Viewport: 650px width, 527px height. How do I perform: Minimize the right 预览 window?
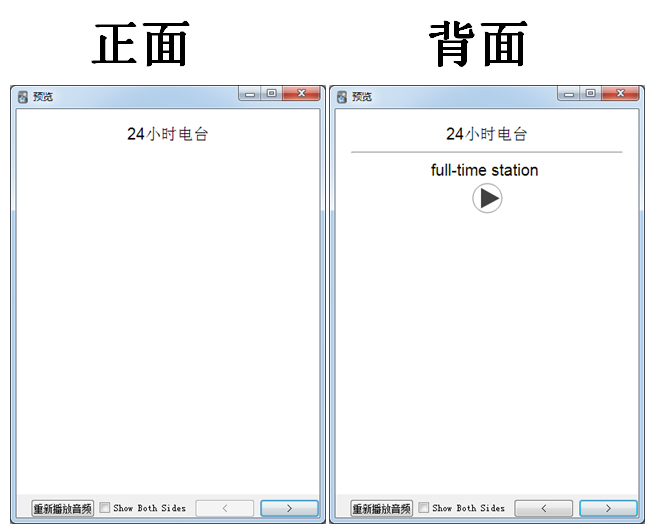pos(568,94)
